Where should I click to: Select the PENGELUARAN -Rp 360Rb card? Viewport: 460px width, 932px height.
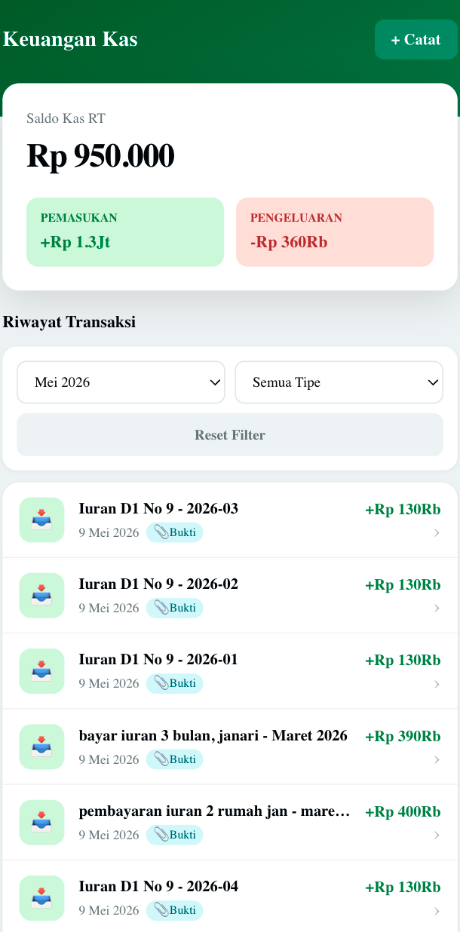pyautogui.click(x=335, y=232)
